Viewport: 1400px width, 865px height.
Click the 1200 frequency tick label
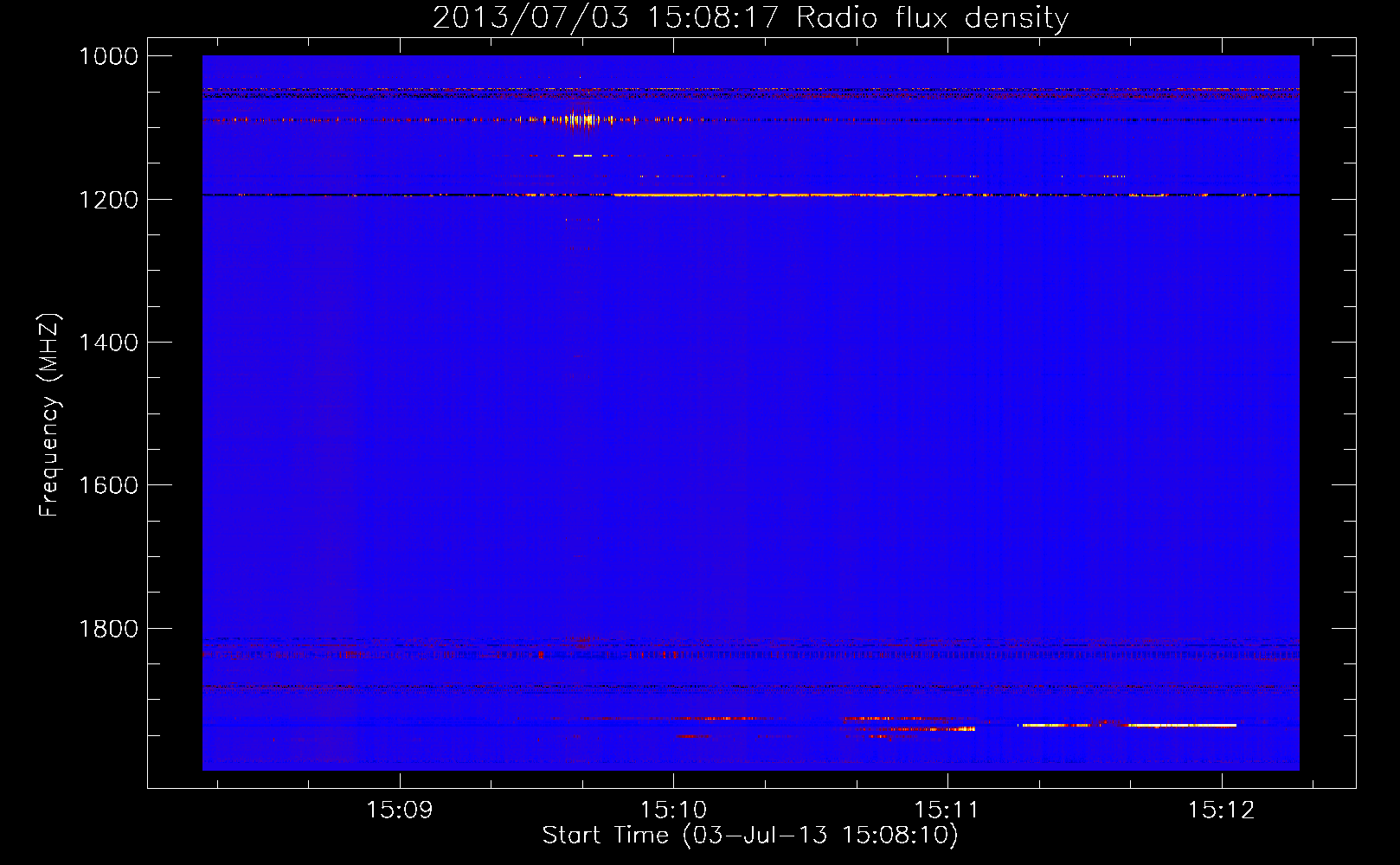[x=108, y=200]
